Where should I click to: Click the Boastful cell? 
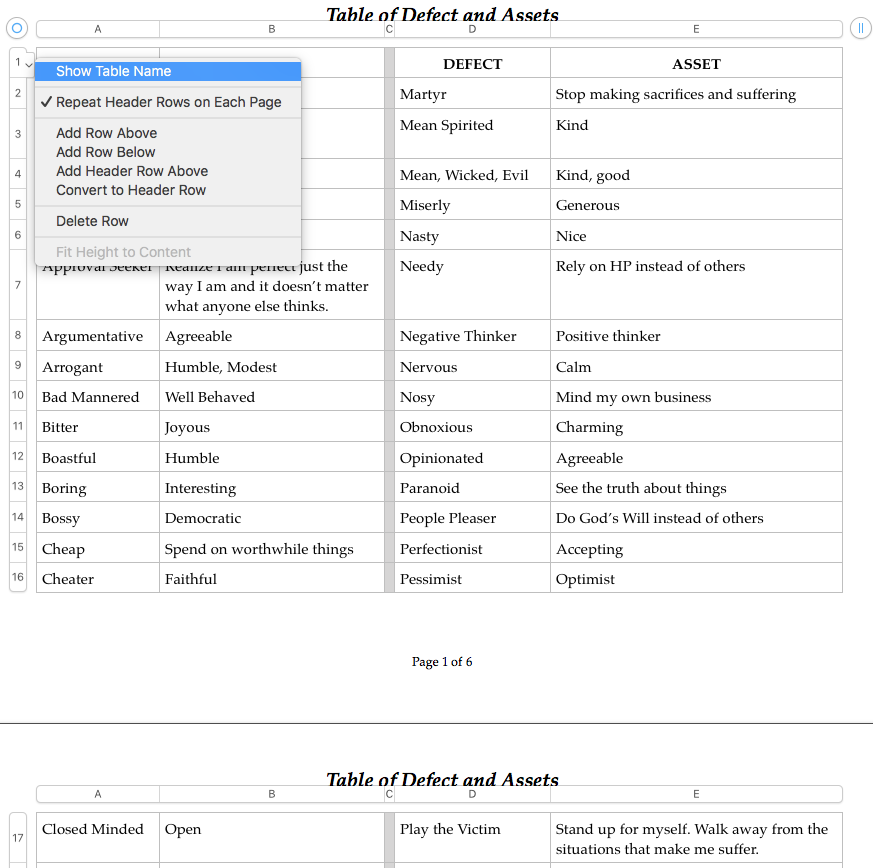(x=98, y=457)
